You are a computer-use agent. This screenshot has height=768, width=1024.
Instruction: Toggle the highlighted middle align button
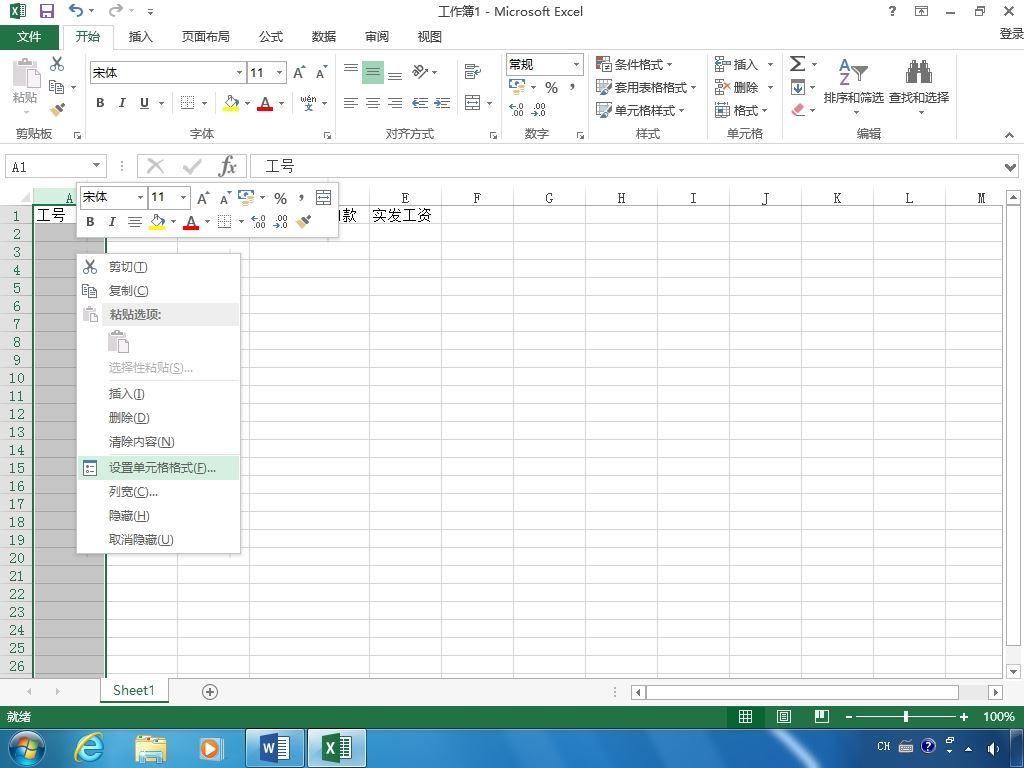click(373, 72)
